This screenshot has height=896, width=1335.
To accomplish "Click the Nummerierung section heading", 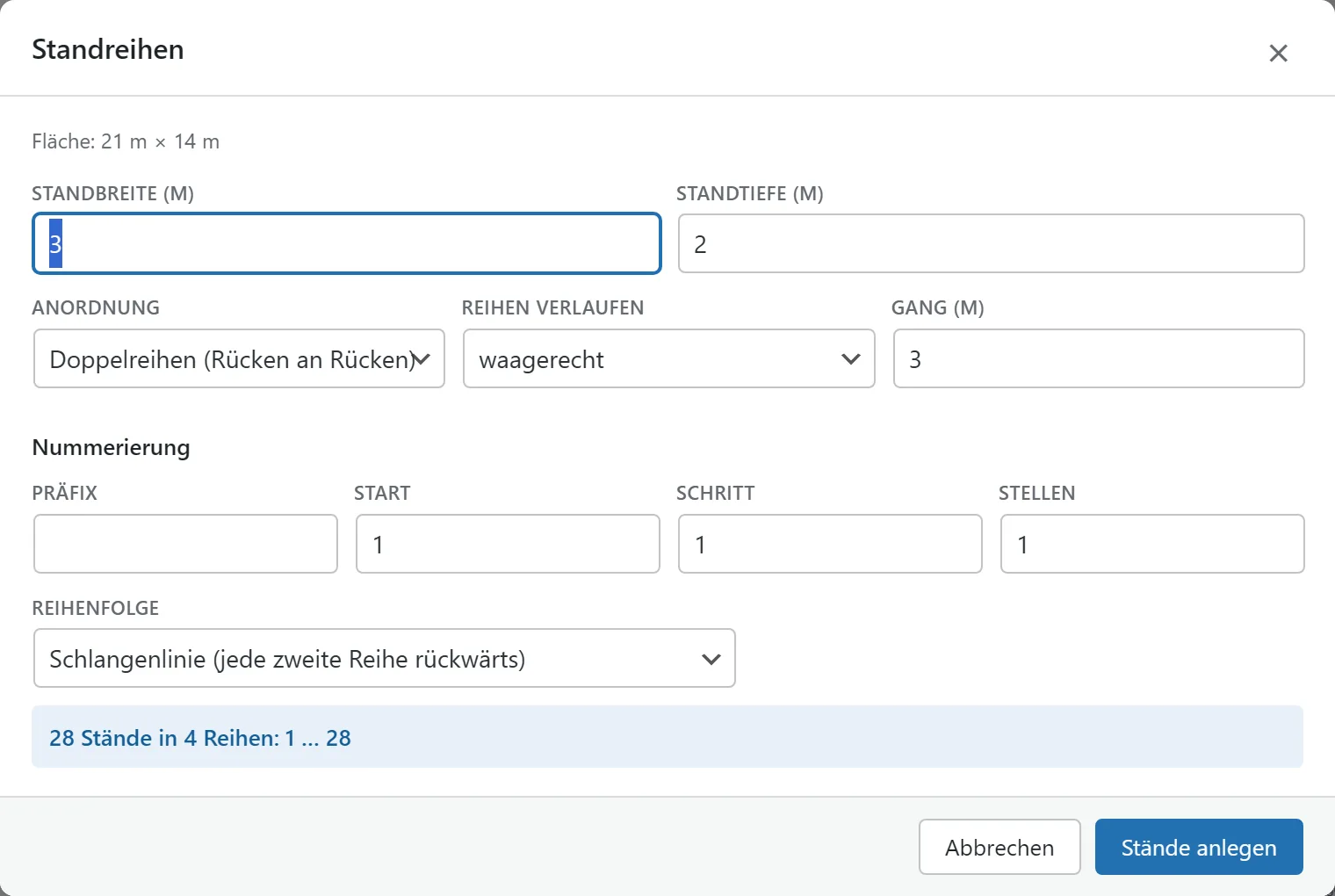I will 111,447.
